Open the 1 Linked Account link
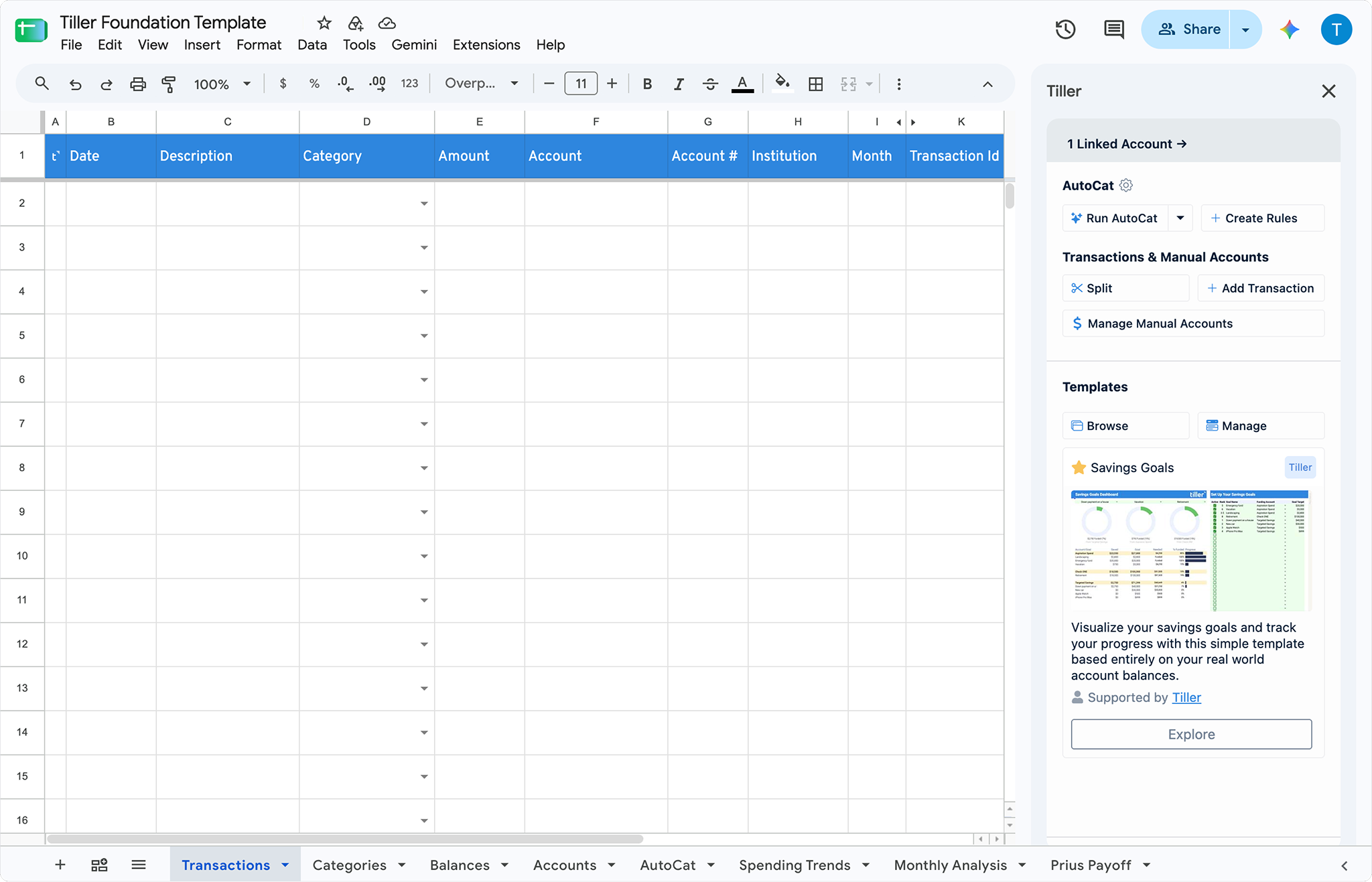Screen dimensions: 1372x882 [1127, 144]
